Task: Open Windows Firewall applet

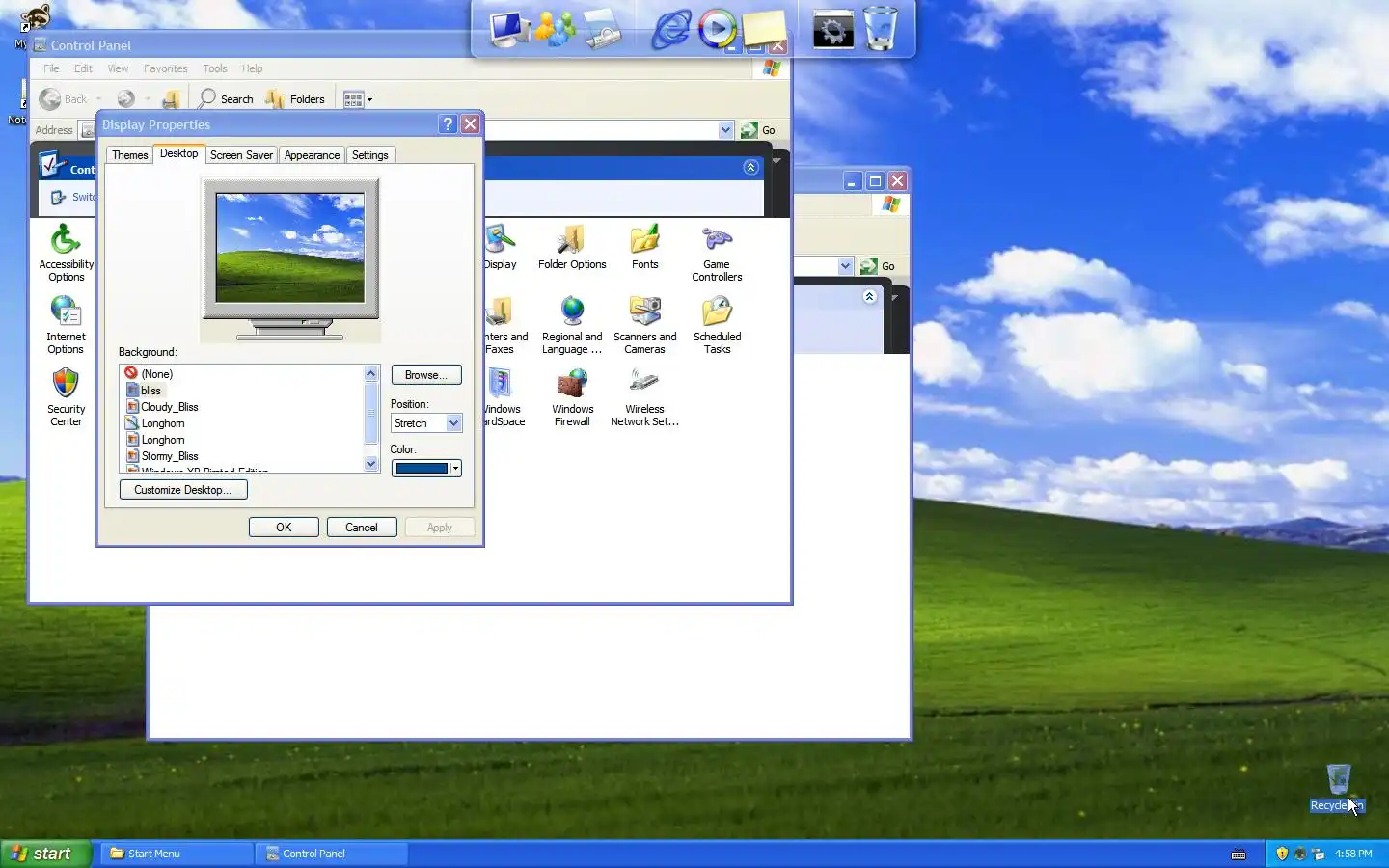Action: click(x=572, y=397)
